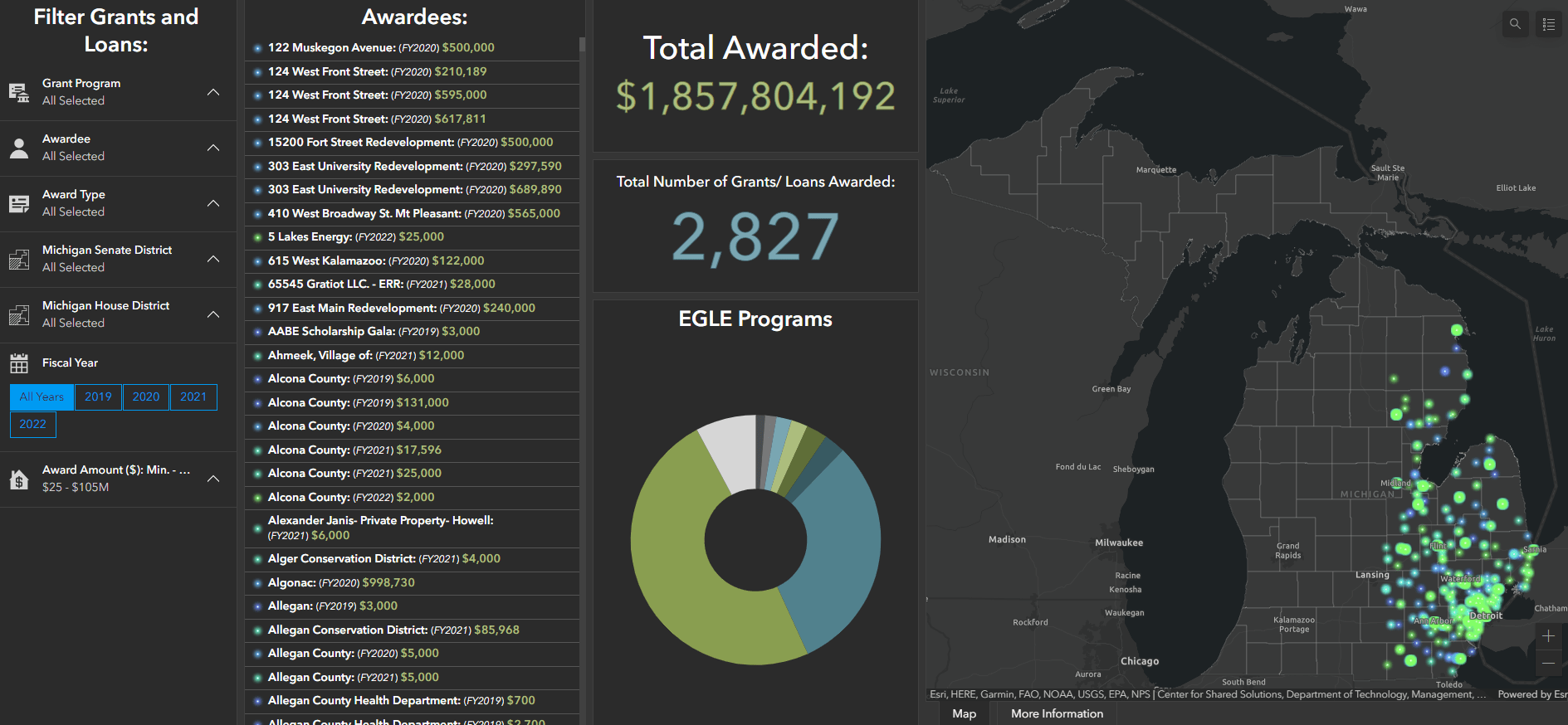Image resolution: width=1568 pixels, height=725 pixels.
Task: Filter by fiscal year 2022
Action: click(x=33, y=425)
